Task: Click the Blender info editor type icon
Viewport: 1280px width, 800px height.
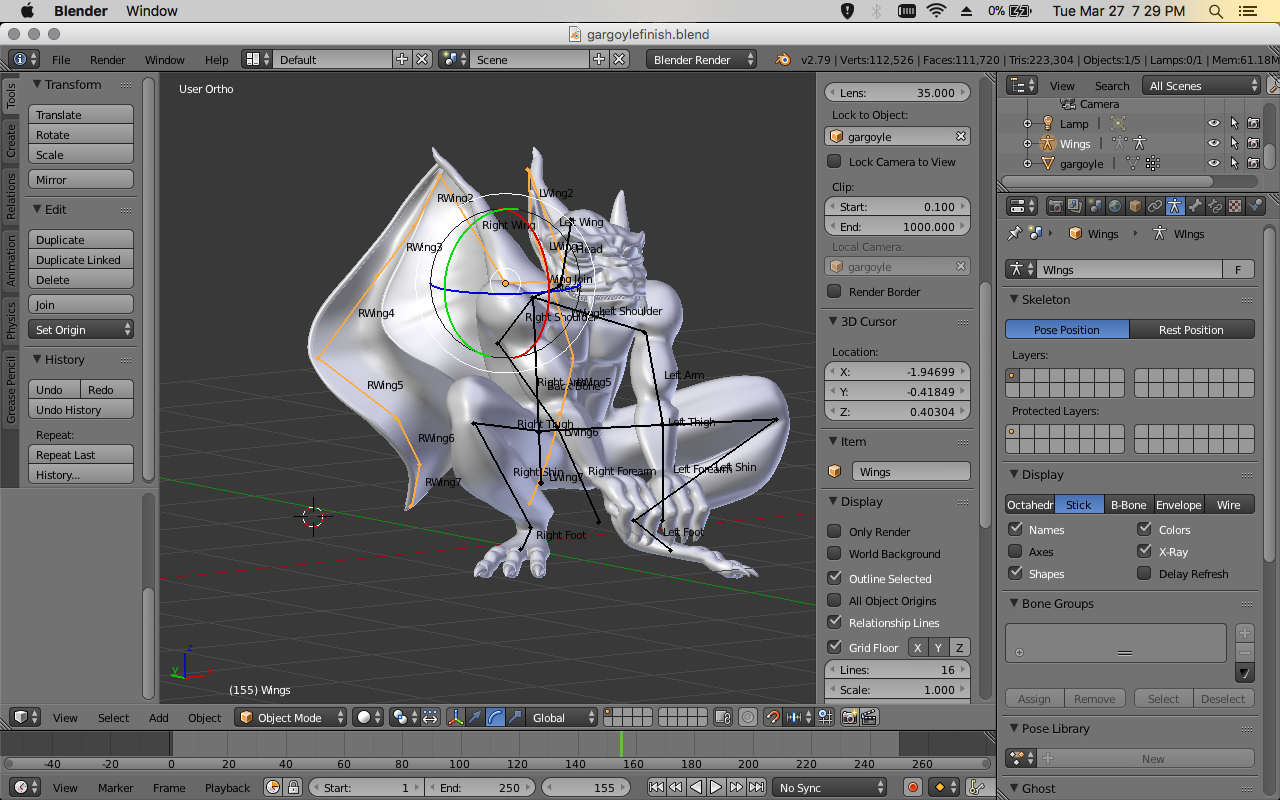Action: (24, 59)
